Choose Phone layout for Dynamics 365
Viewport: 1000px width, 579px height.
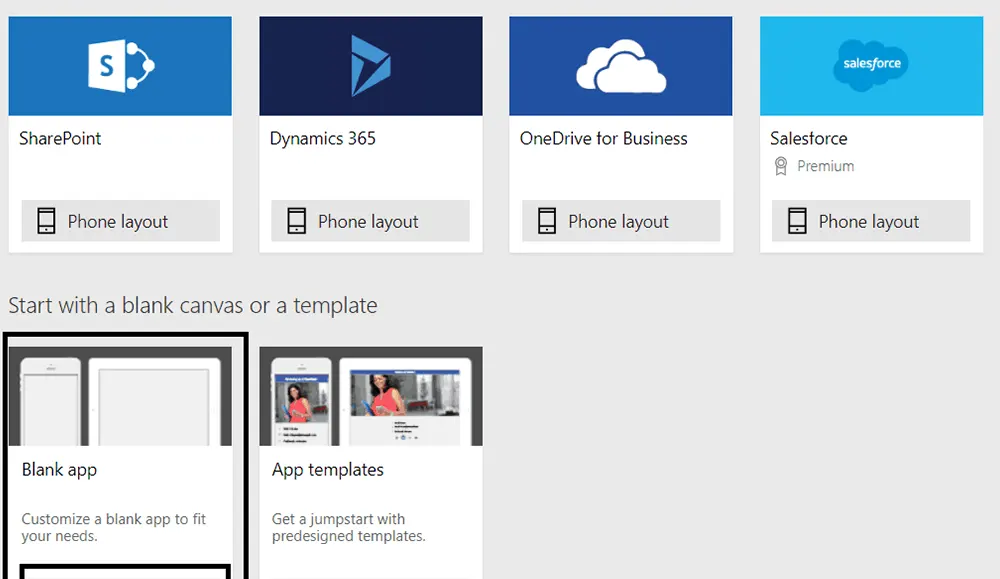point(371,221)
